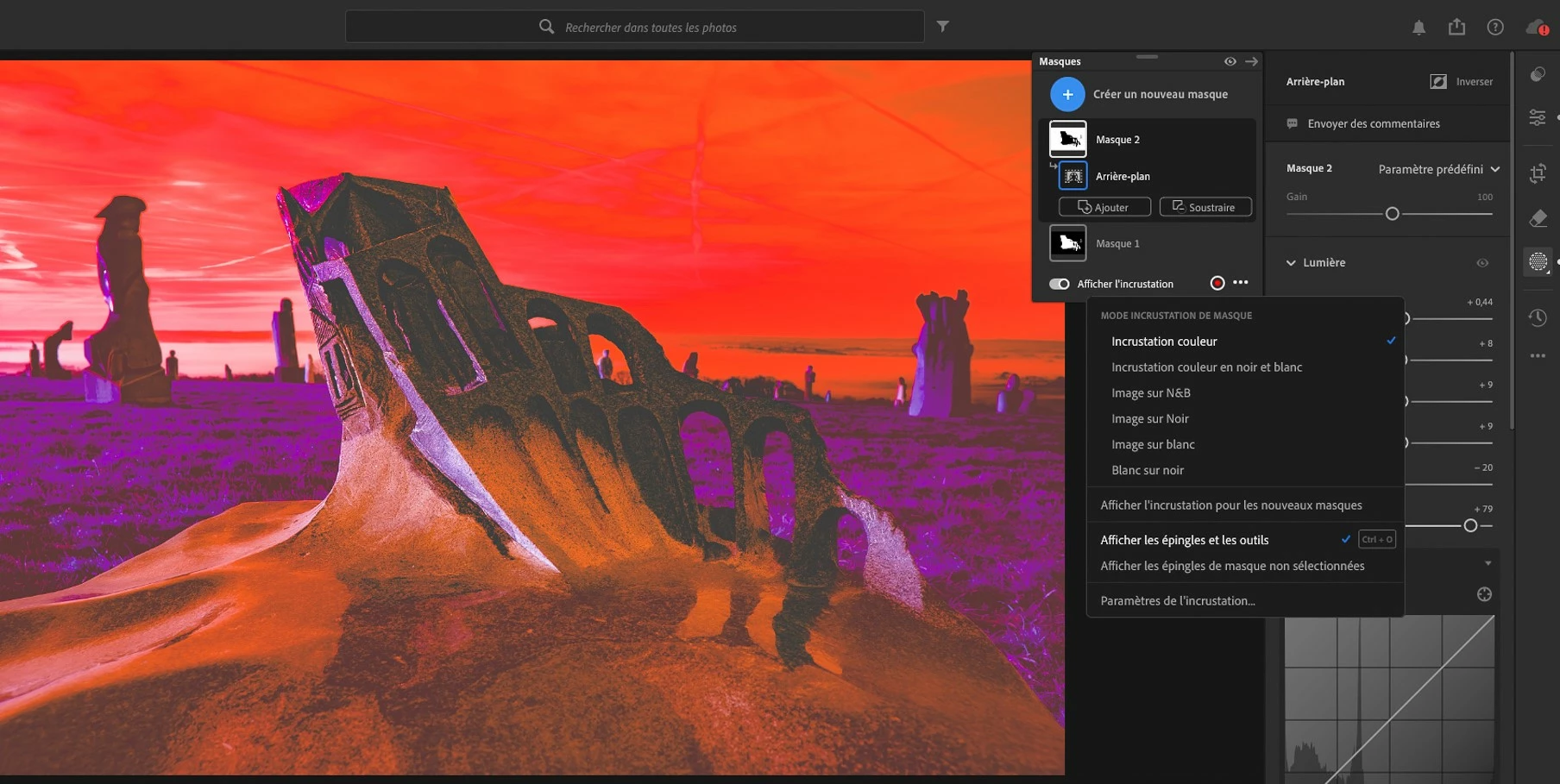Open the filter funnel beside the search bar

click(x=943, y=27)
